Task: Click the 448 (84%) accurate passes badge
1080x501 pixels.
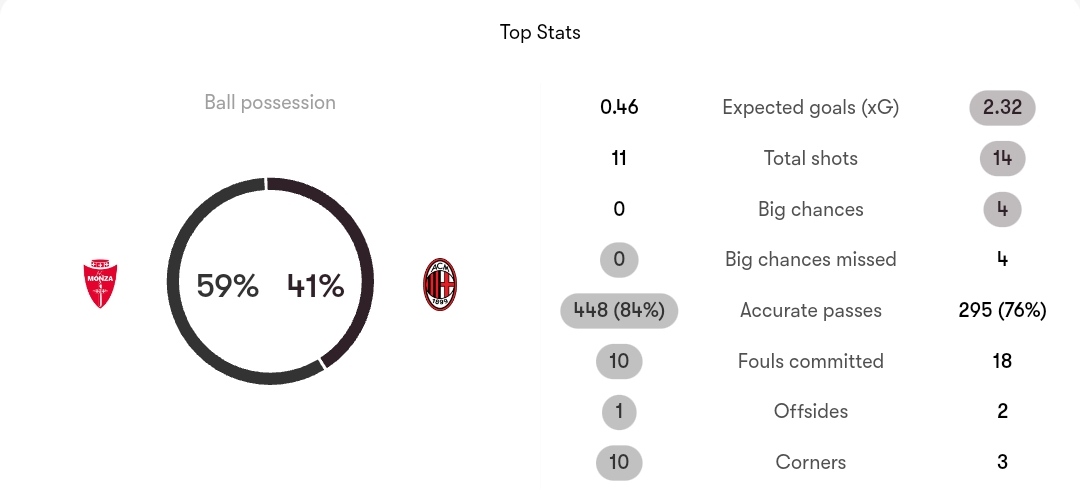Action: pos(619,310)
